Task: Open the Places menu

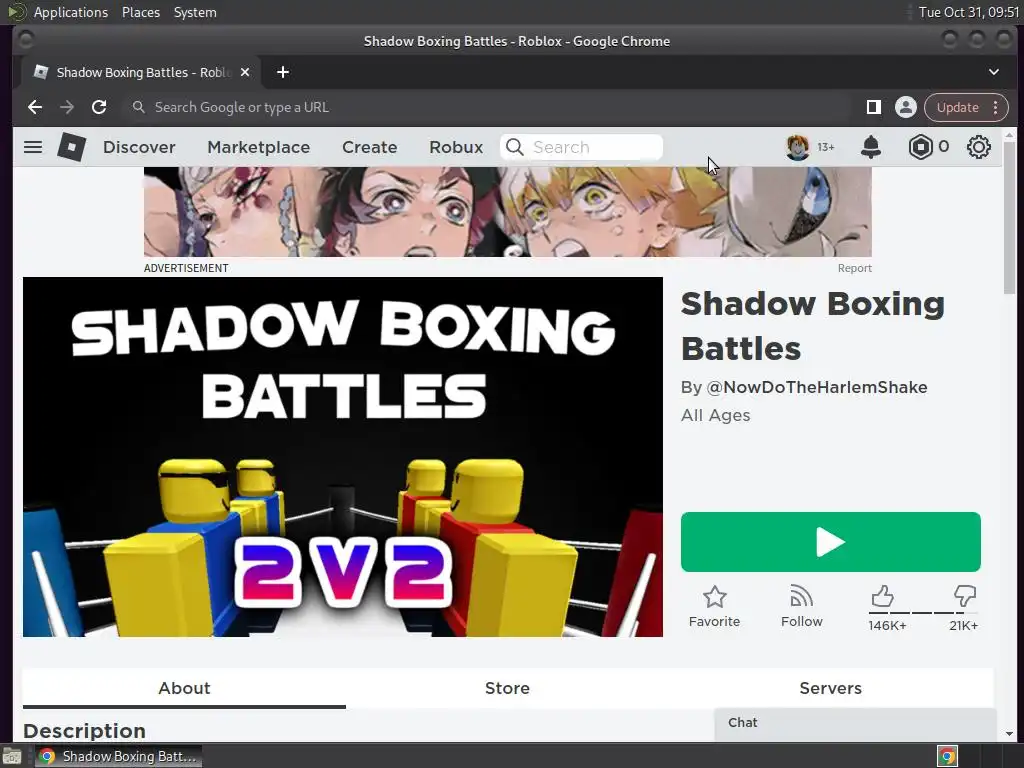Action: pos(141,12)
